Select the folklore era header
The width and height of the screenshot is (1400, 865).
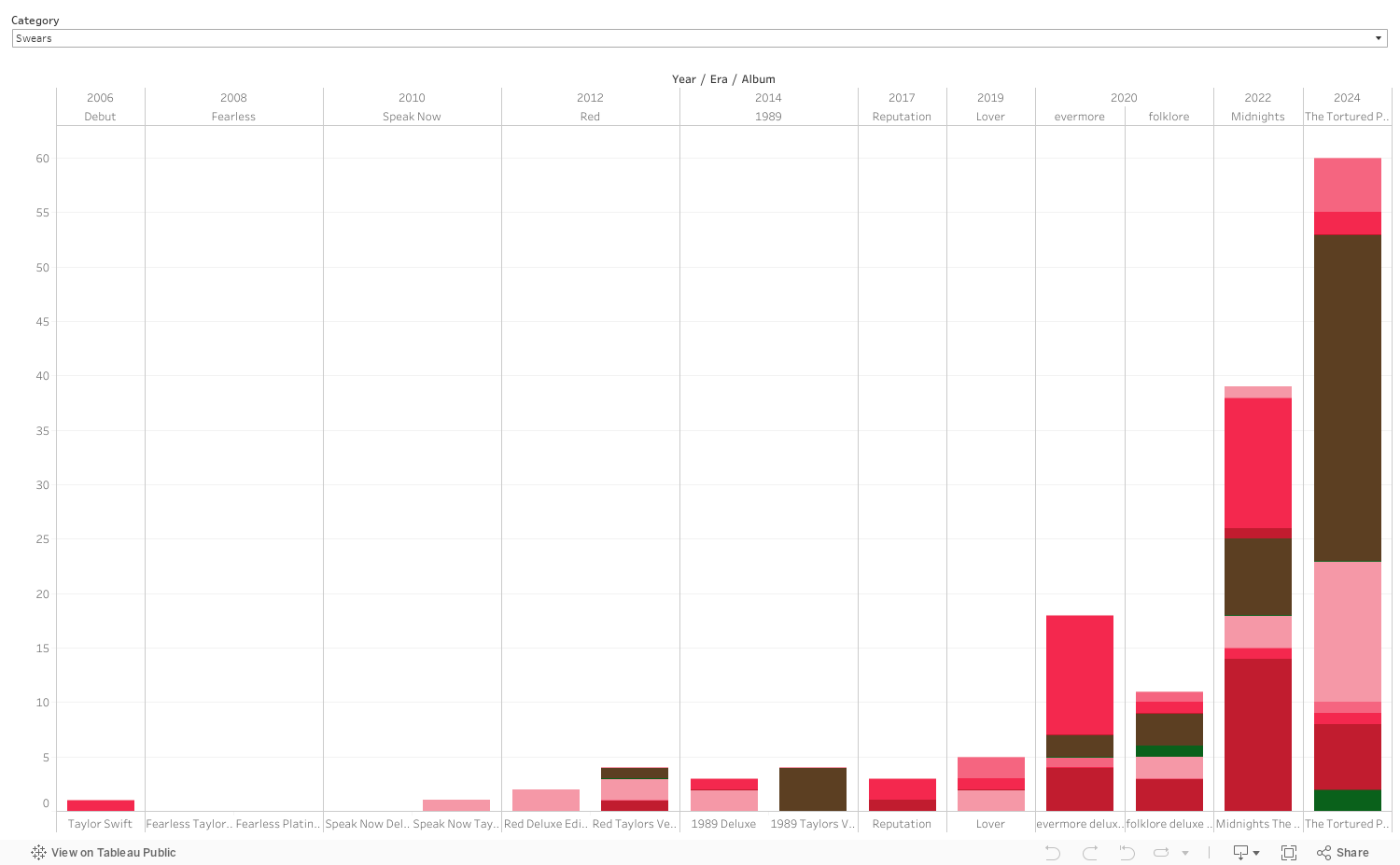1169,117
